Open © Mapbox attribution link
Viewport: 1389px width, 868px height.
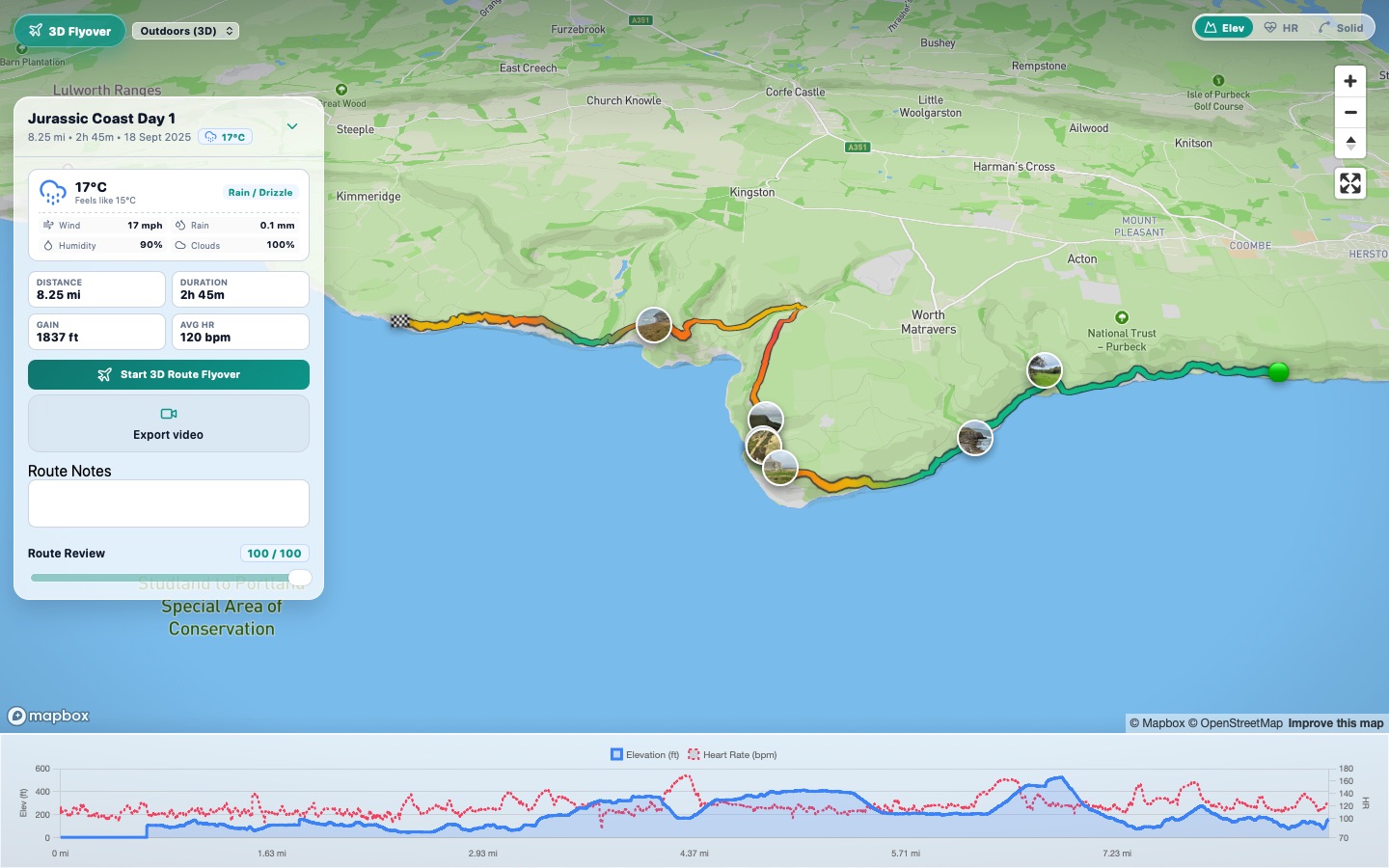point(1157,723)
